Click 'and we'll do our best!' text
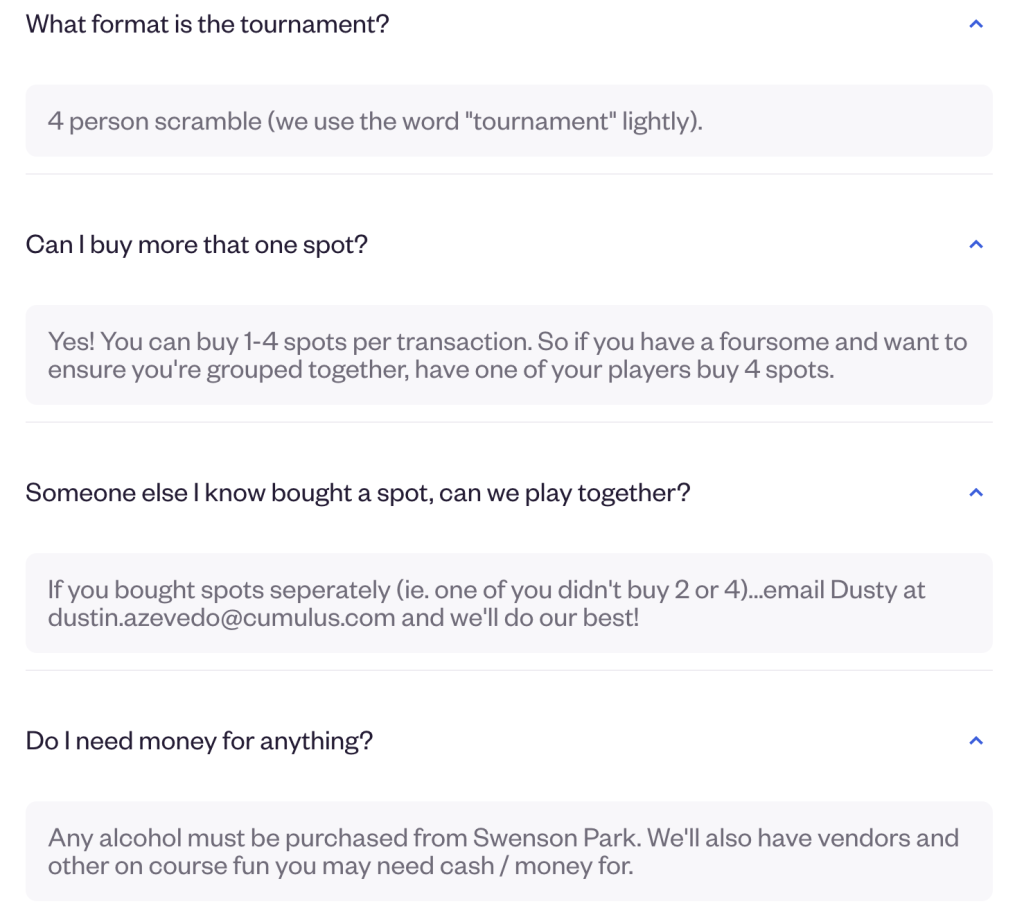Screen dimensions: 1024x915 coord(520,618)
